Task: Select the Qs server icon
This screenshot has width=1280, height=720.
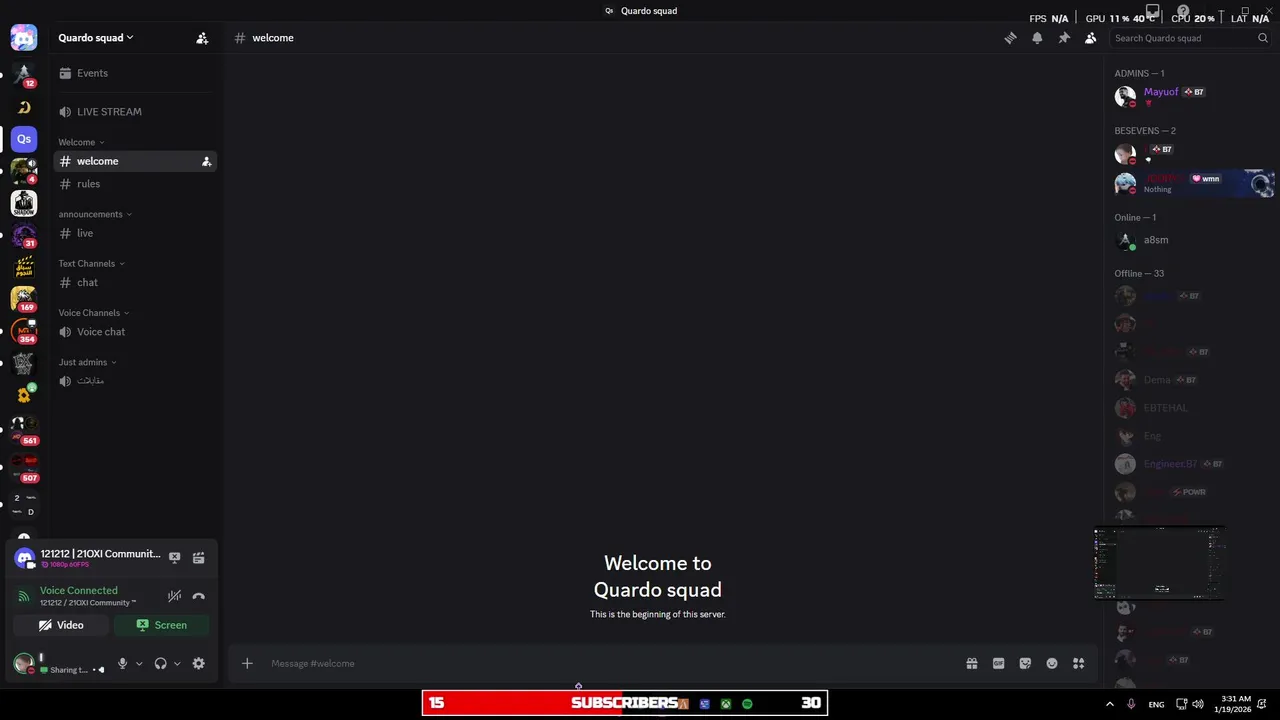Action: click(x=24, y=139)
